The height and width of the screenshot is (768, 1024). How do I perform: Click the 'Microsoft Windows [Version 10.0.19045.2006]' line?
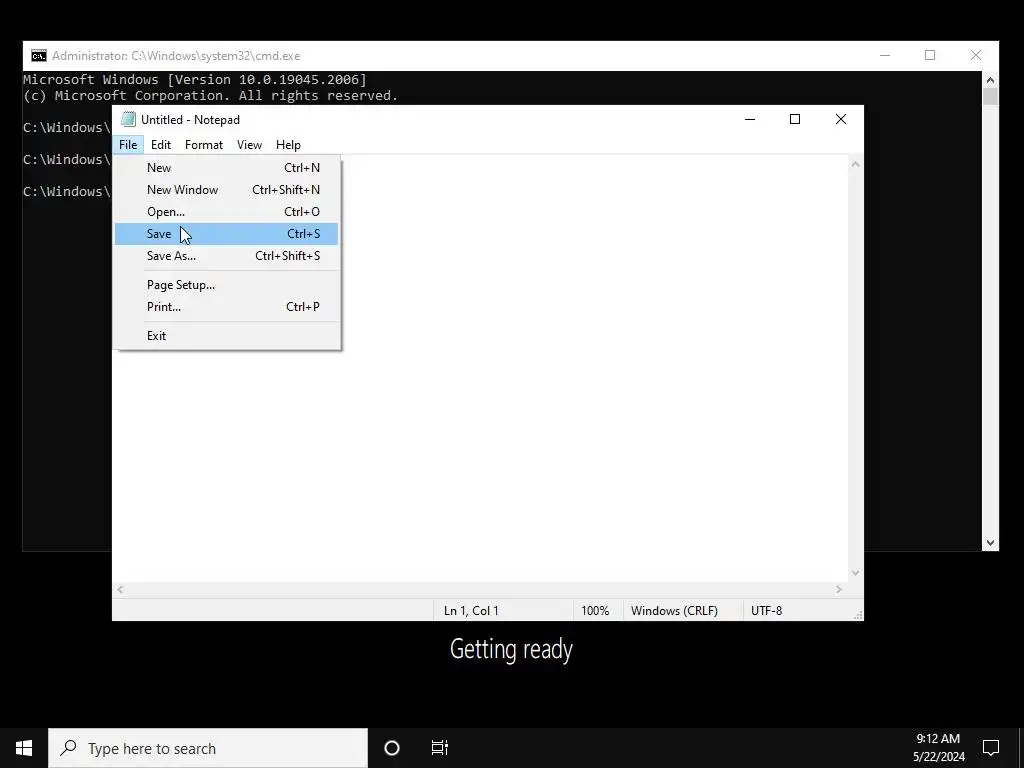(x=195, y=80)
